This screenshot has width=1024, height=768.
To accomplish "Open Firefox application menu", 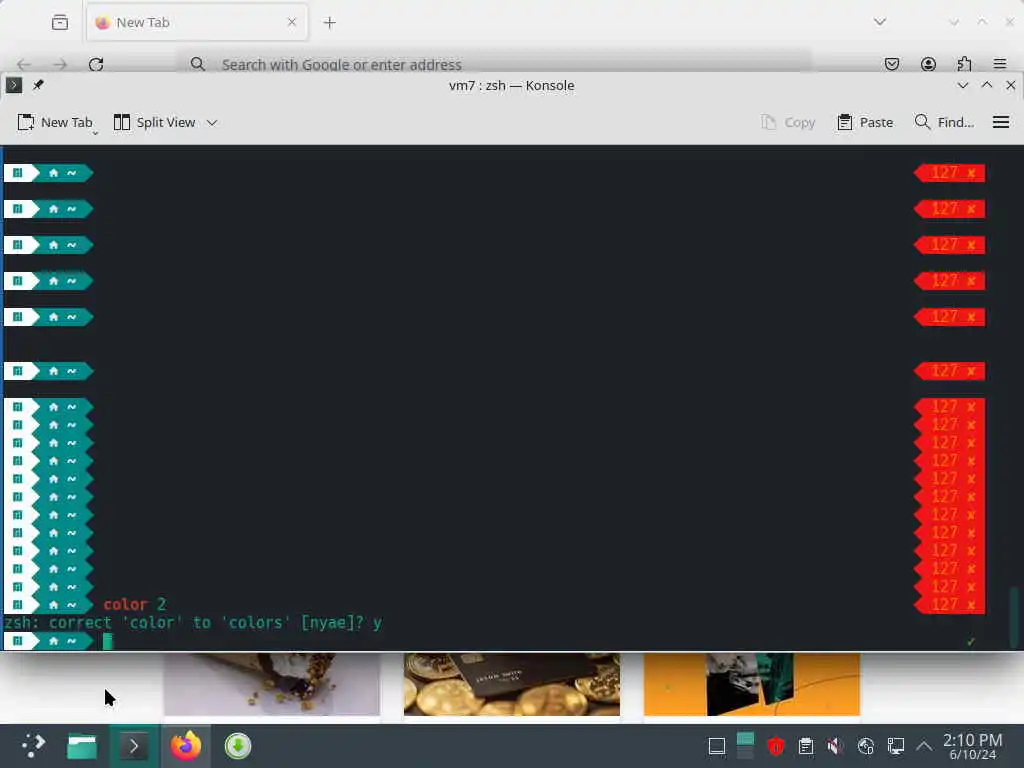I will 999,64.
